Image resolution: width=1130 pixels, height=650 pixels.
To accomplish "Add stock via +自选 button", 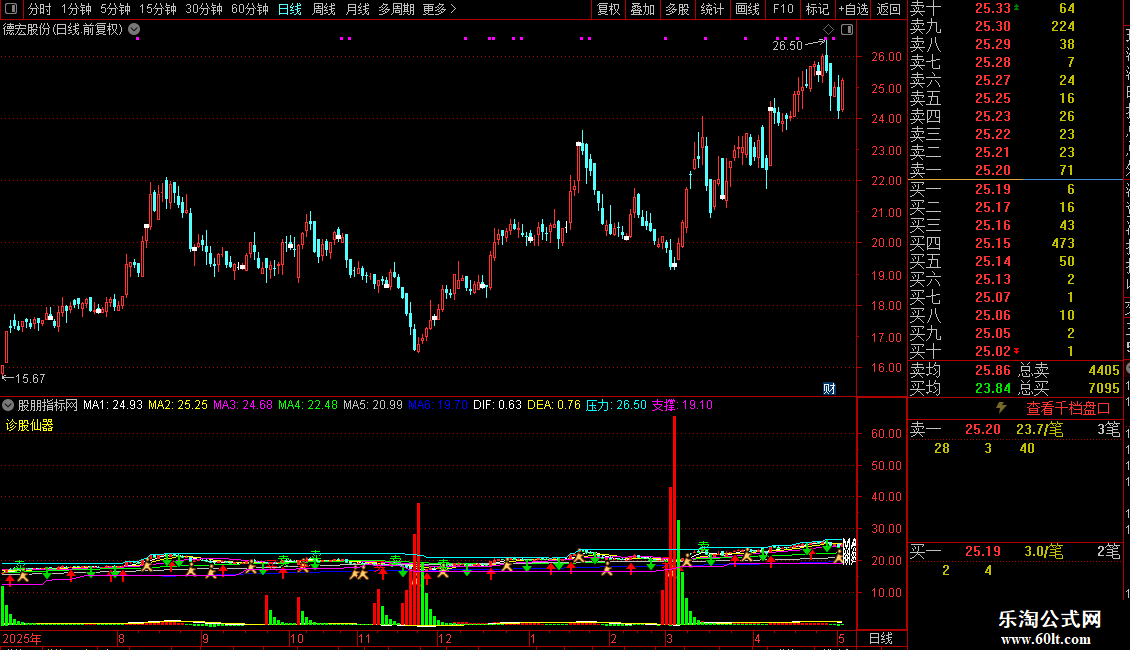I will coord(854,9).
